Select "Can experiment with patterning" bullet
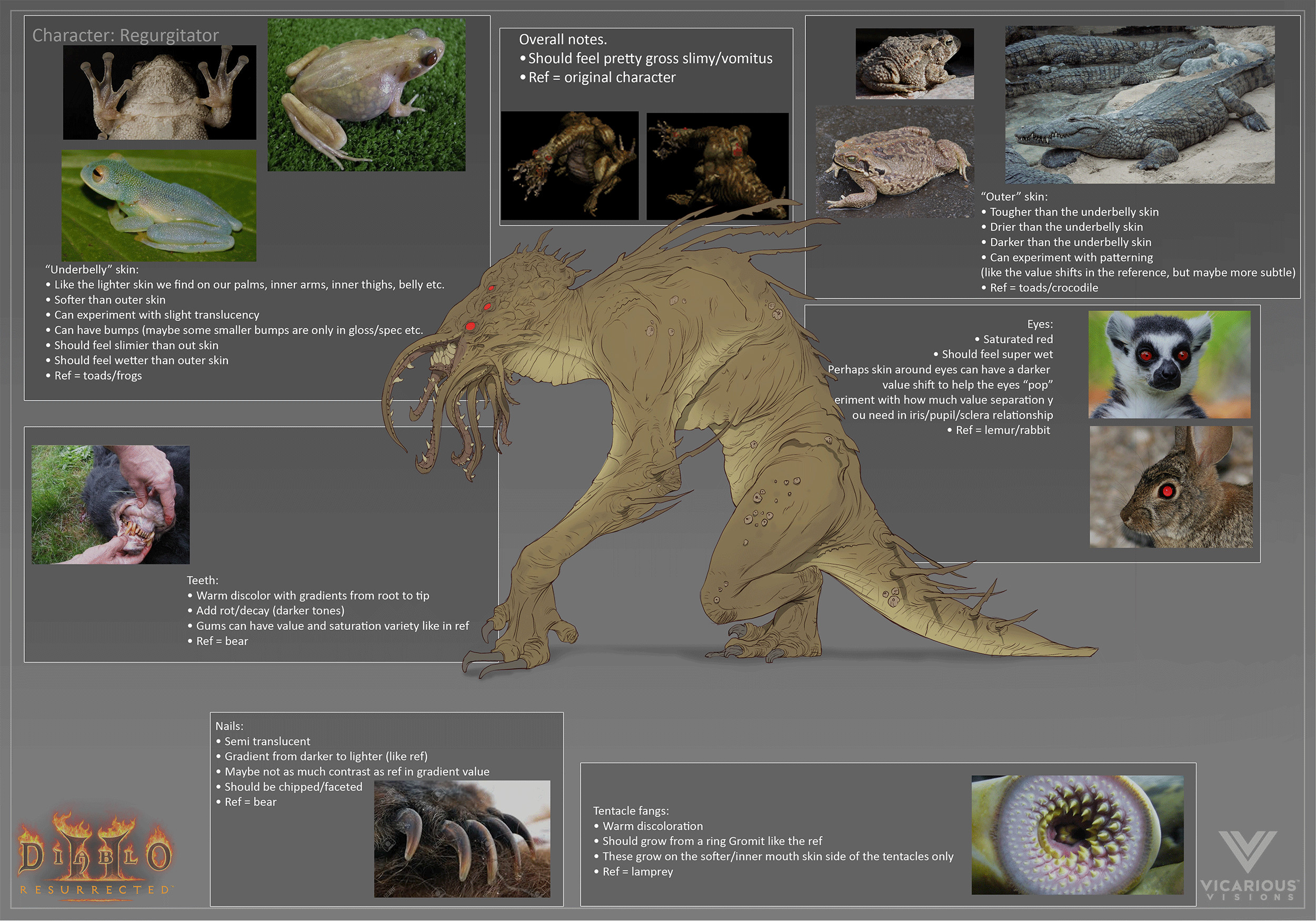Screen dimensions: 1316x921 (x=1067, y=257)
